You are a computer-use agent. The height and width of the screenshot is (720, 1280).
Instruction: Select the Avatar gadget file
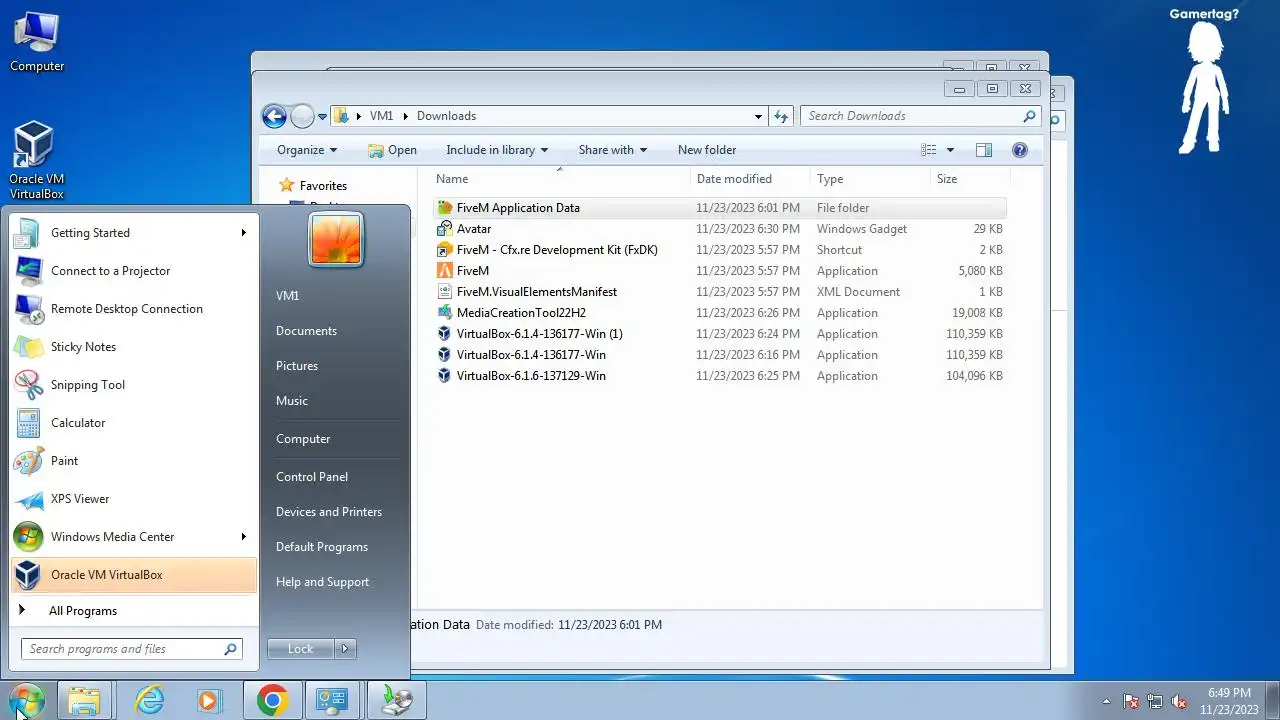click(720, 229)
